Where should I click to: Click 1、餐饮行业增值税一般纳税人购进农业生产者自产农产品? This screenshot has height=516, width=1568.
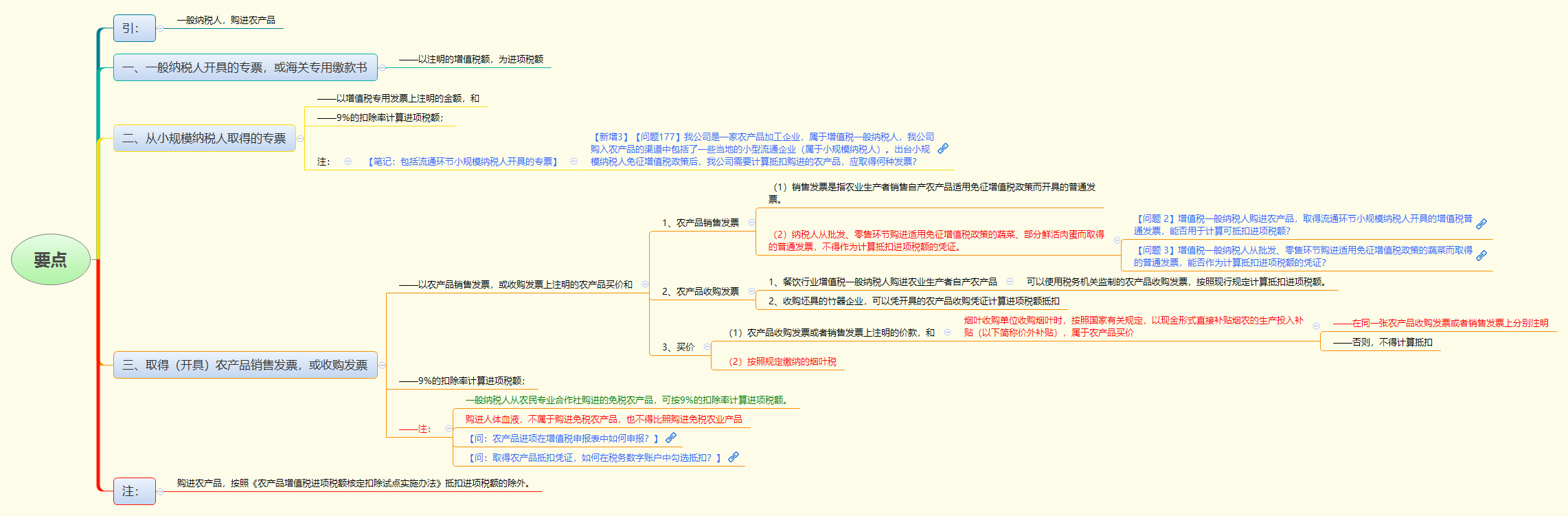(883, 282)
